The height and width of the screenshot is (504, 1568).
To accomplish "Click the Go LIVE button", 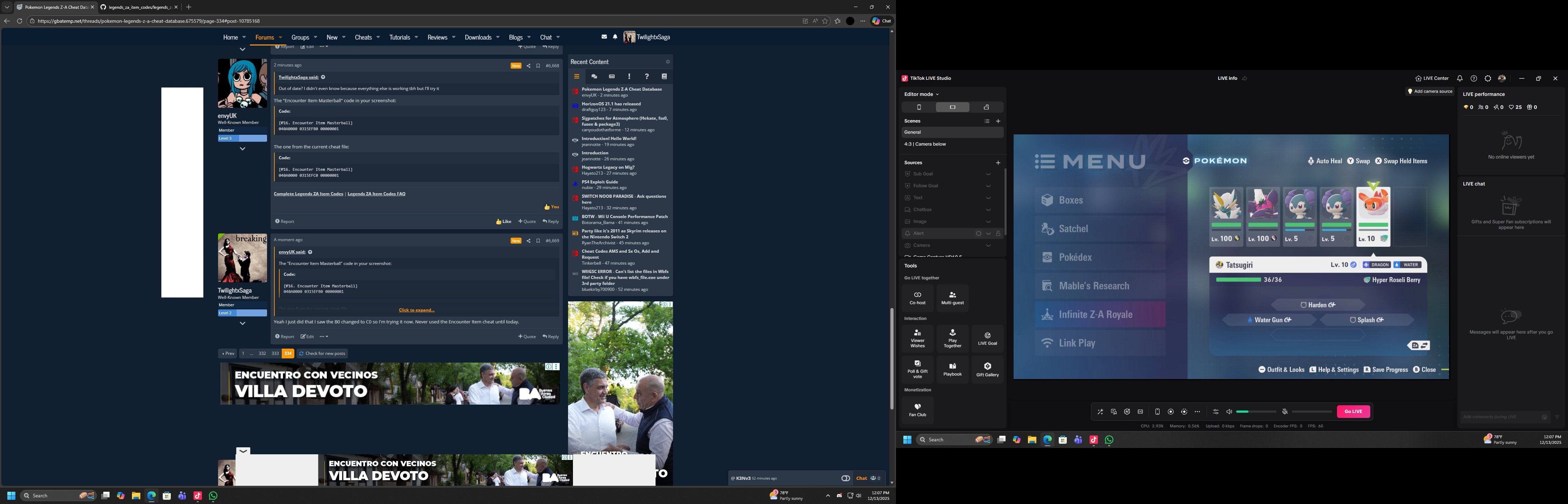I will pos(1353,412).
